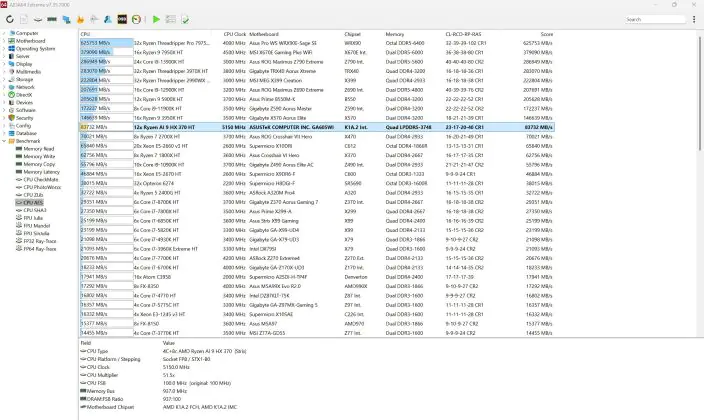Expand the Computer tree node

tap(4, 33)
